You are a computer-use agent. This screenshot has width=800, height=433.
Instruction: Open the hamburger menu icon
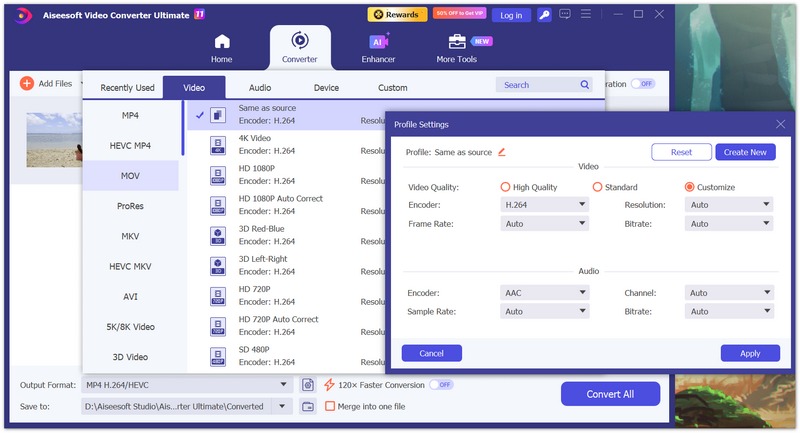(586, 14)
